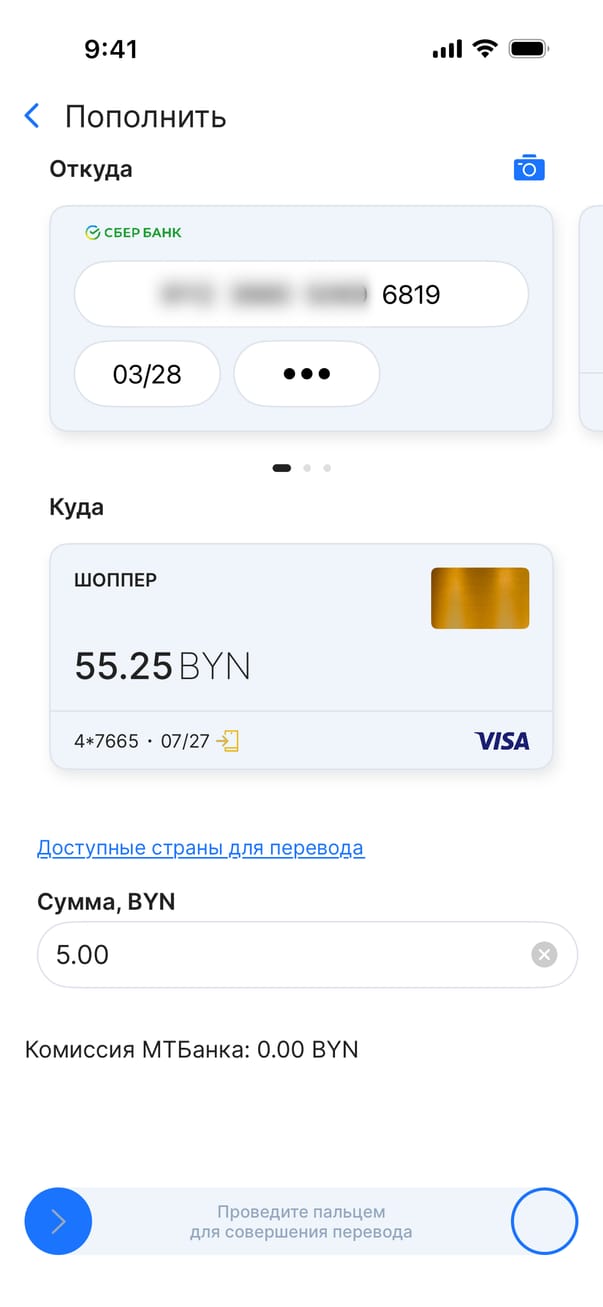The image size is (603, 1307).
Task: Tap the partially visible next source card
Action: point(592,318)
